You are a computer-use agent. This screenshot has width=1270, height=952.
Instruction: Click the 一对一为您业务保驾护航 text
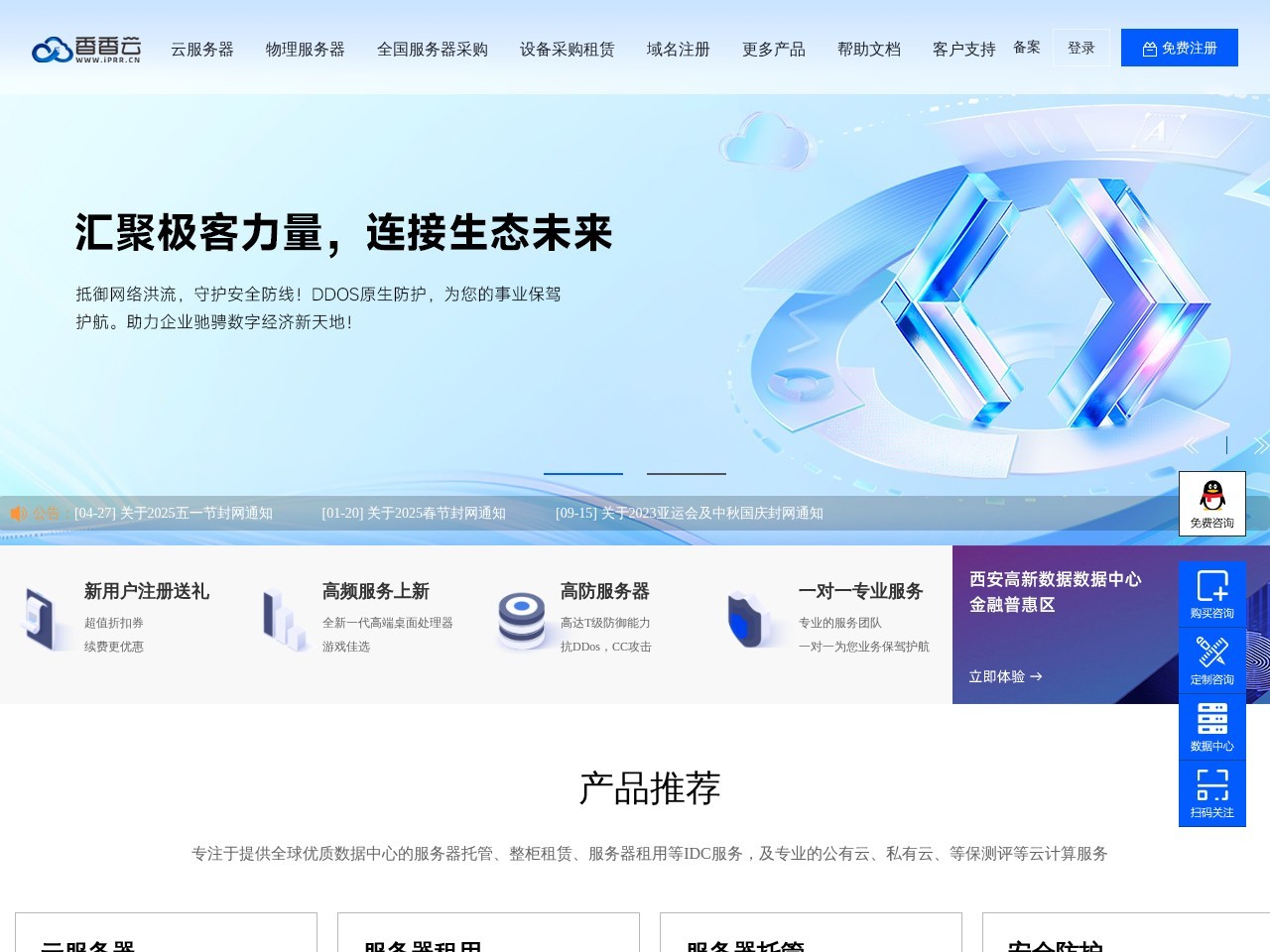click(x=864, y=647)
